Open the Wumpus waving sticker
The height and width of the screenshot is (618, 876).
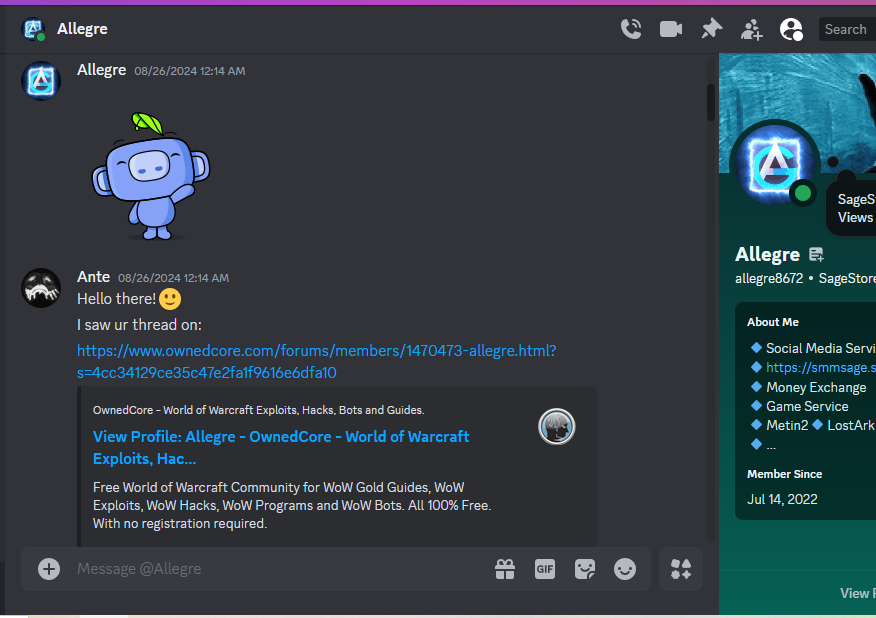[151, 175]
